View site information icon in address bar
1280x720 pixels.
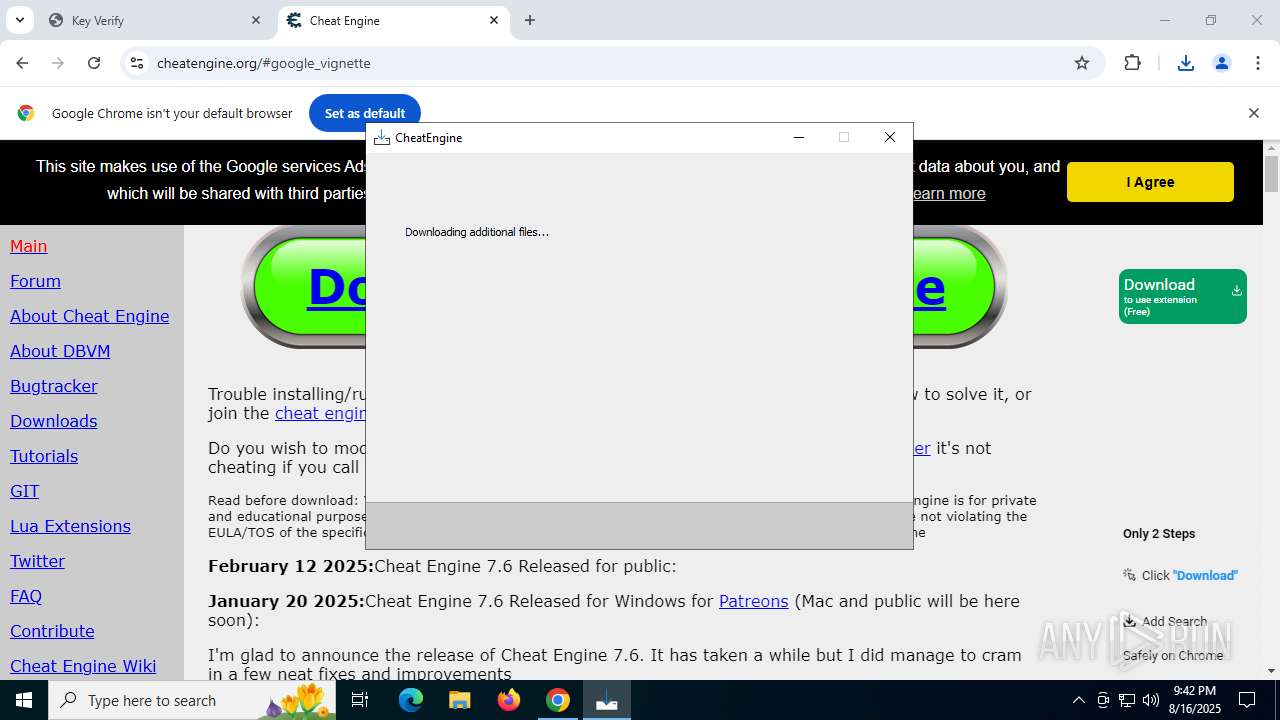(137, 63)
